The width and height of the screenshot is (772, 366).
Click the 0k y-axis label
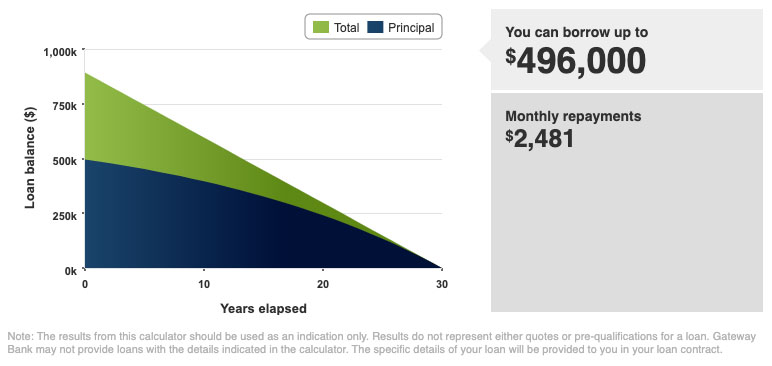point(70,271)
